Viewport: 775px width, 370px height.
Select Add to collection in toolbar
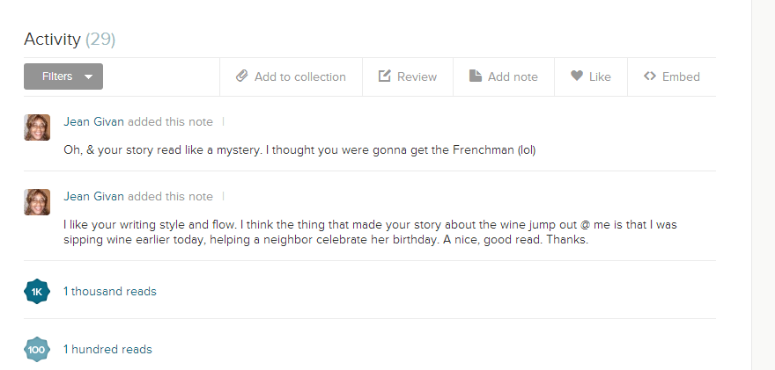pyautogui.click(x=291, y=77)
